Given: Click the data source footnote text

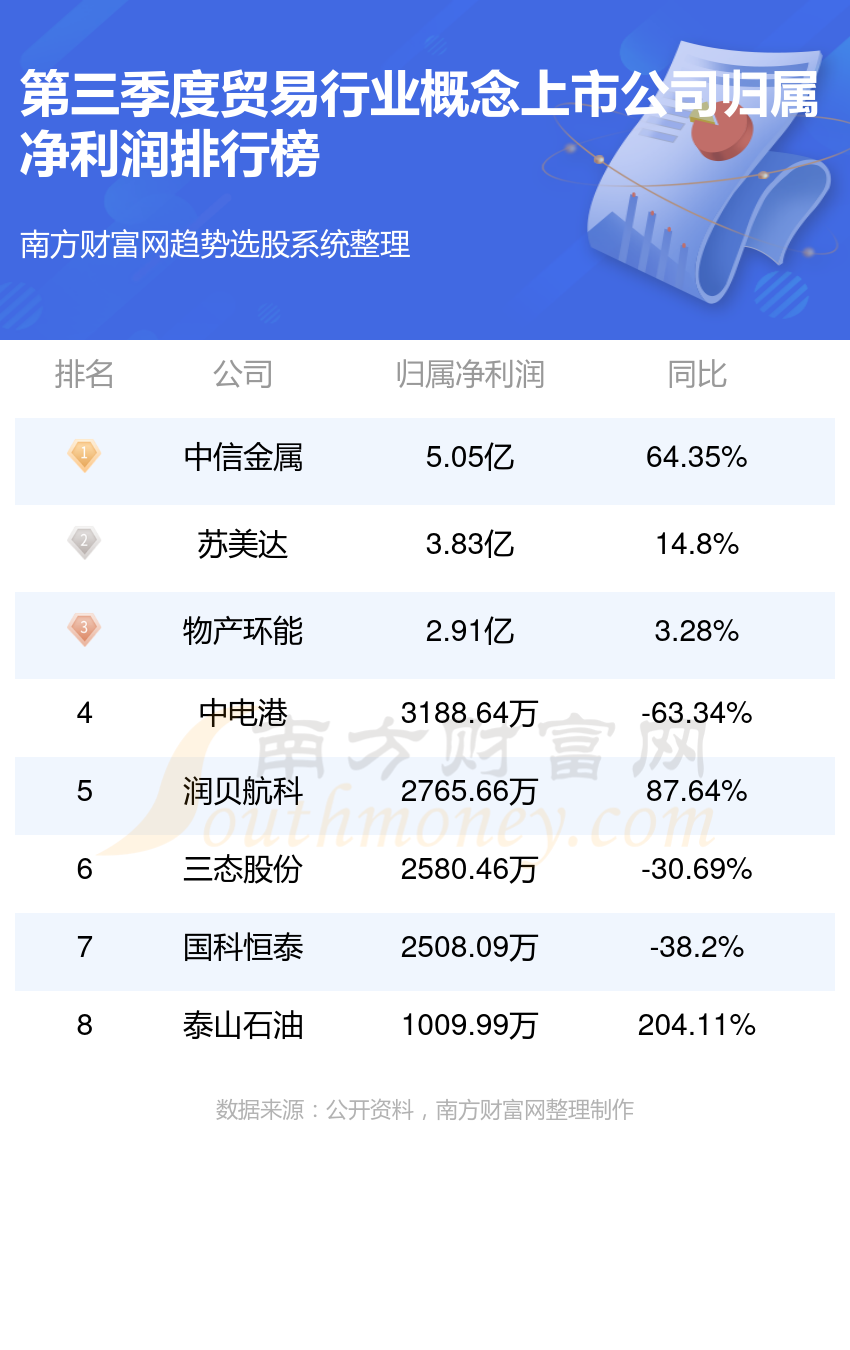Looking at the screenshot, I should coord(425,1110).
